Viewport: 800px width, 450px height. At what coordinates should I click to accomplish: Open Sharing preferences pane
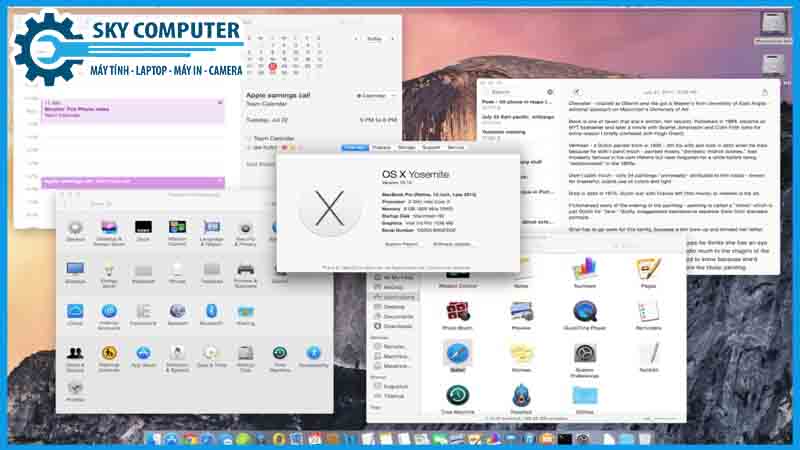coord(245,315)
